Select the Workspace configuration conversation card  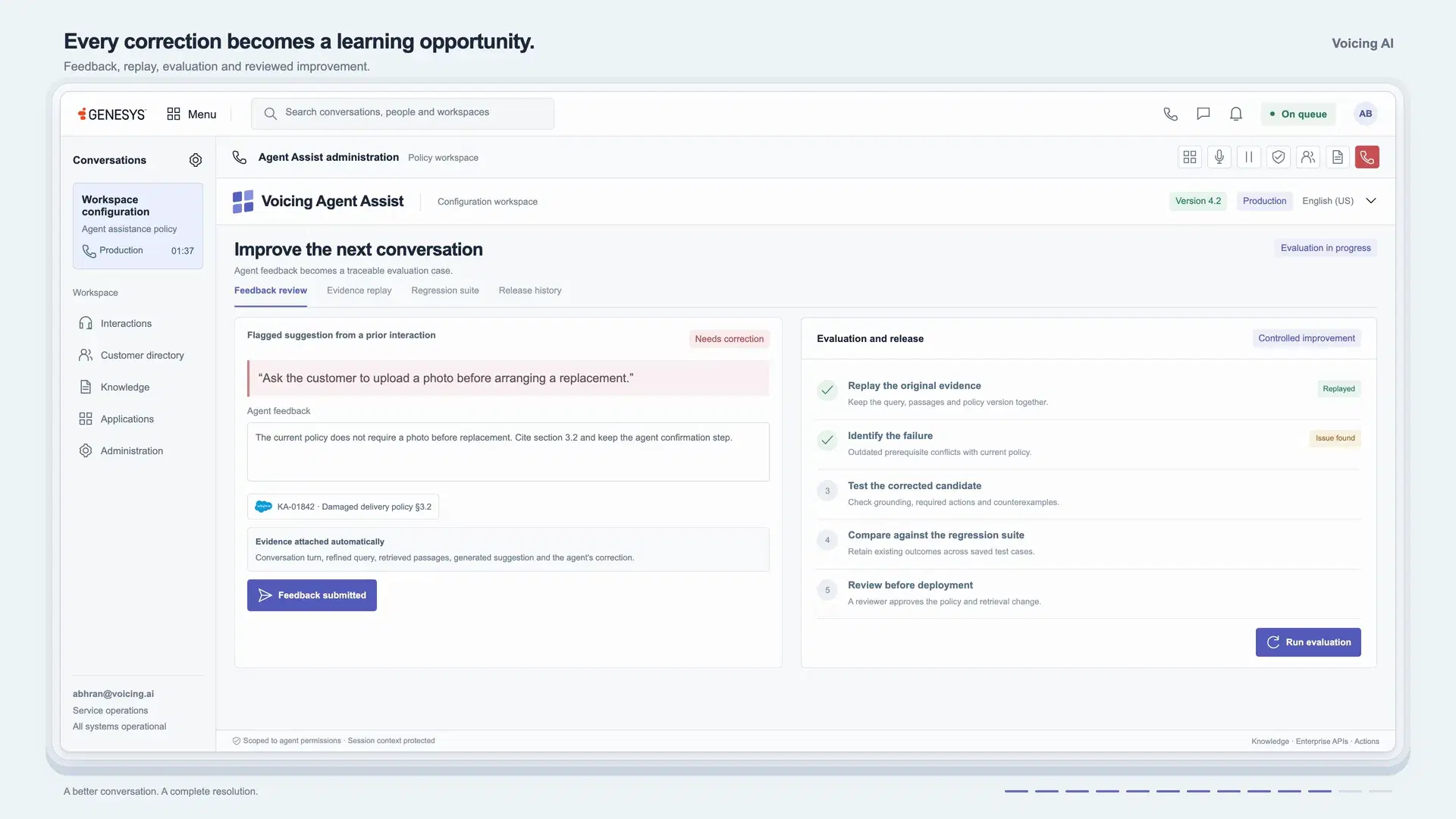138,226
